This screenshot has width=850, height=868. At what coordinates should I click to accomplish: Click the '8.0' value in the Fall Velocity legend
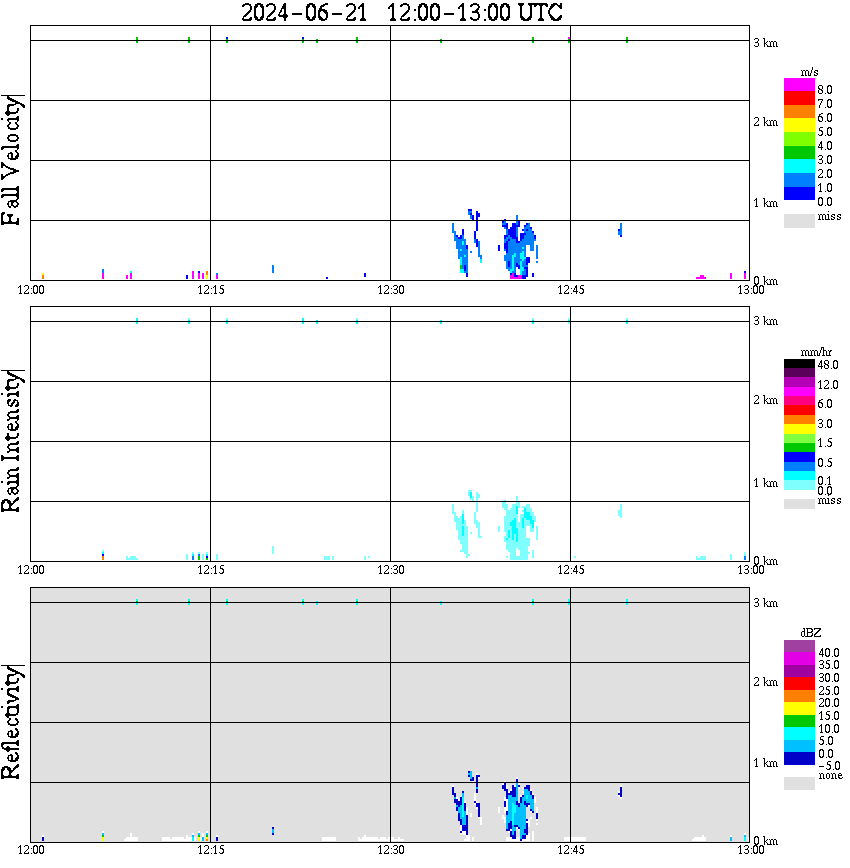point(825,90)
